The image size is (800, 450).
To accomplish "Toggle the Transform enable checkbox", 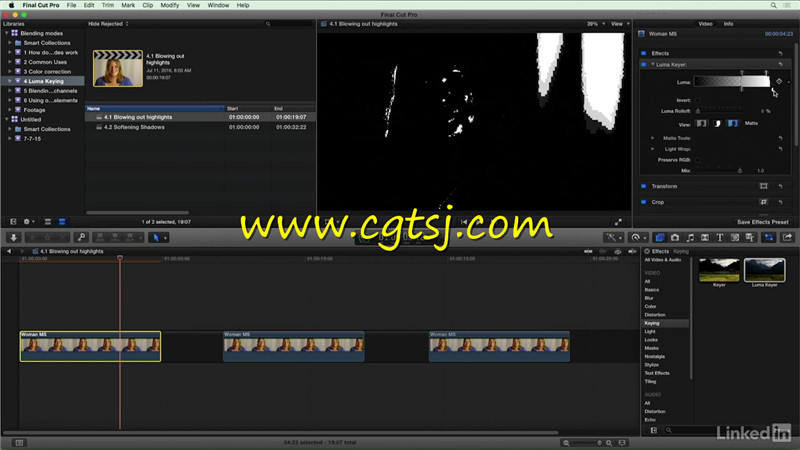I will coord(643,186).
